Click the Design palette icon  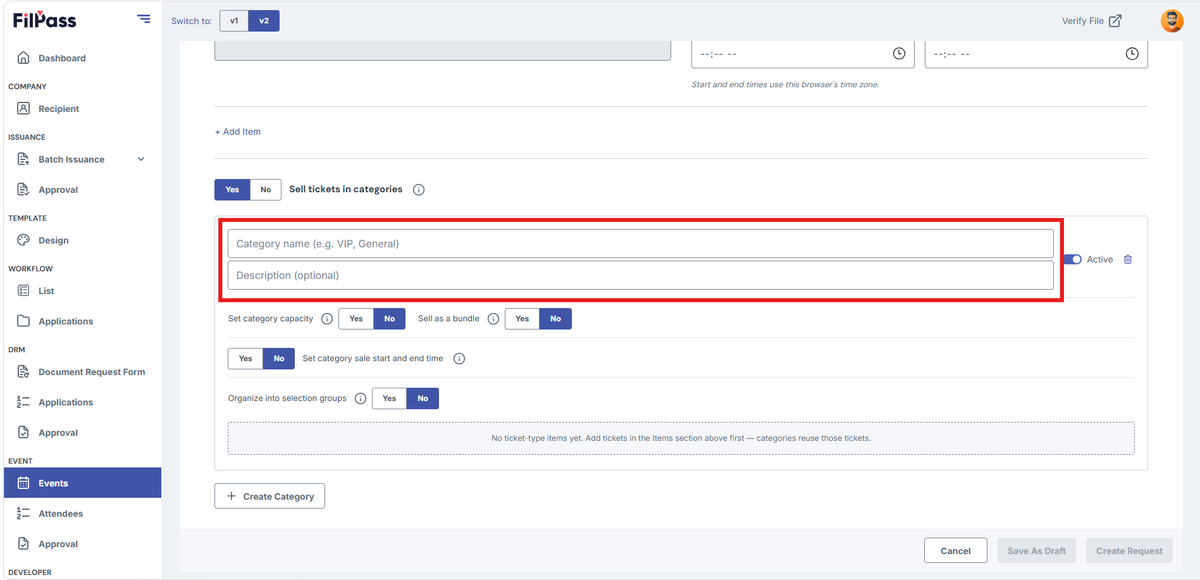point(24,240)
